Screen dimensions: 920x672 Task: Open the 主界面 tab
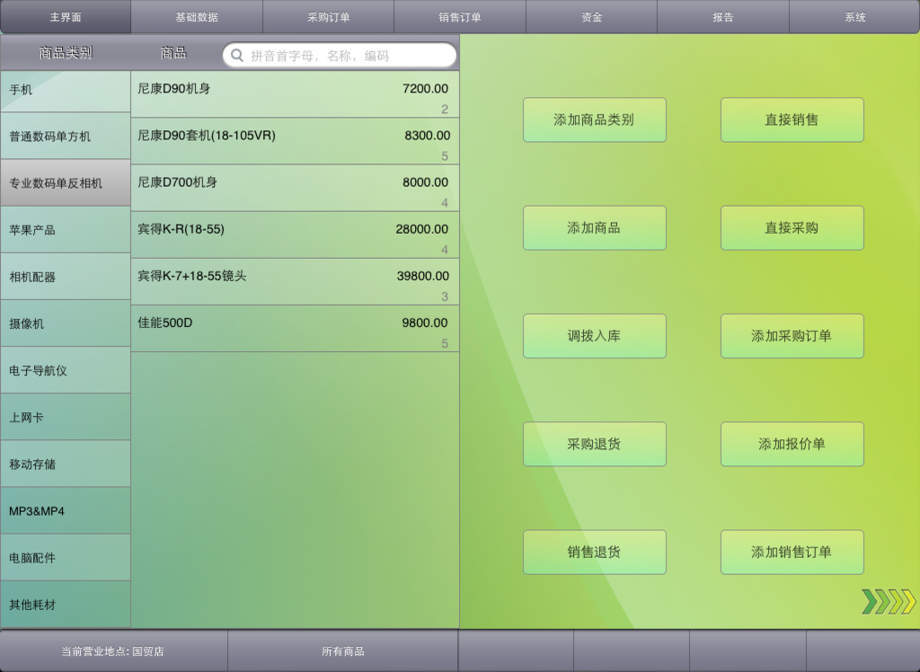[66, 17]
